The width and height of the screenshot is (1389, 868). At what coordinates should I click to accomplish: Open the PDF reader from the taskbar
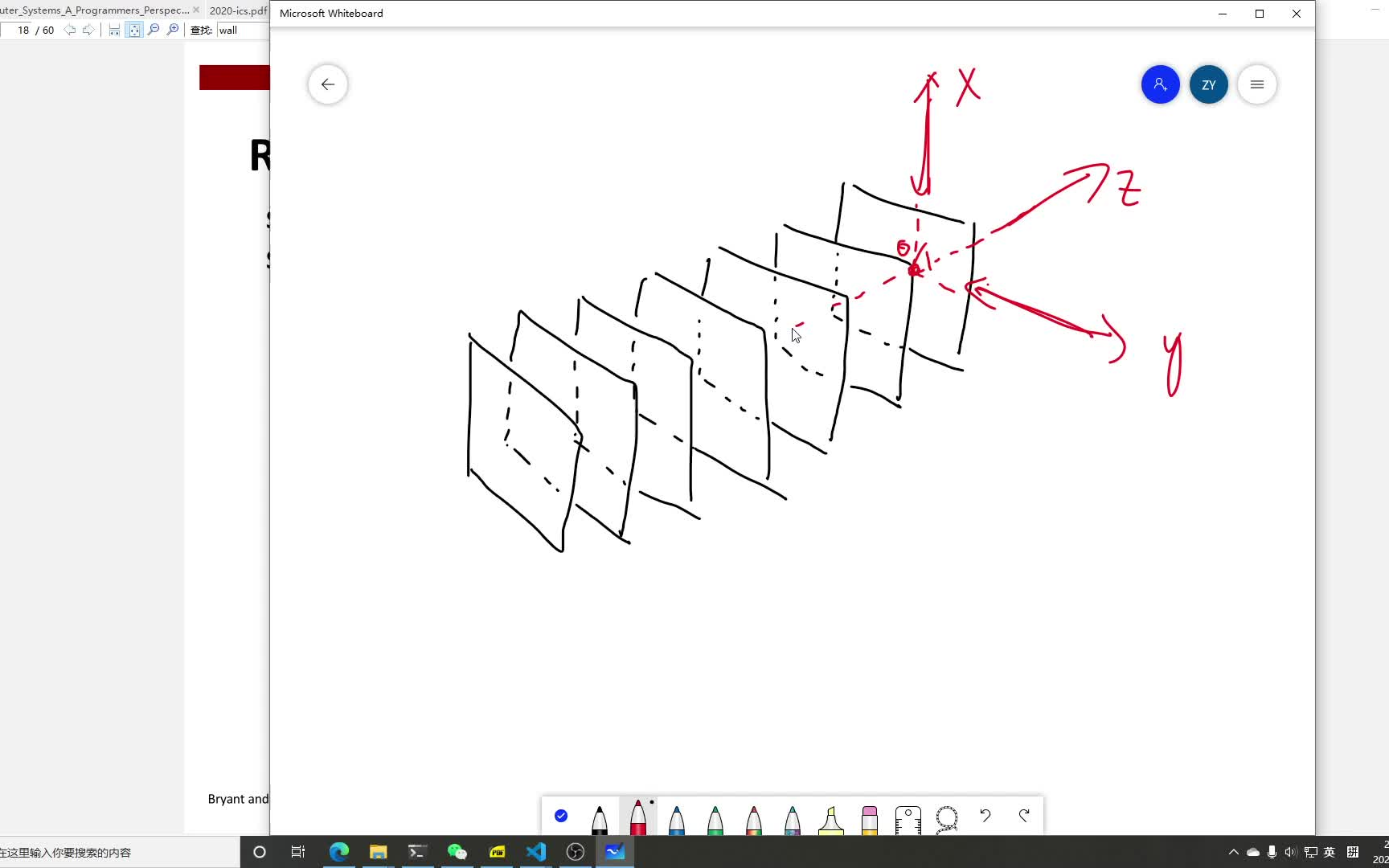coord(497,852)
